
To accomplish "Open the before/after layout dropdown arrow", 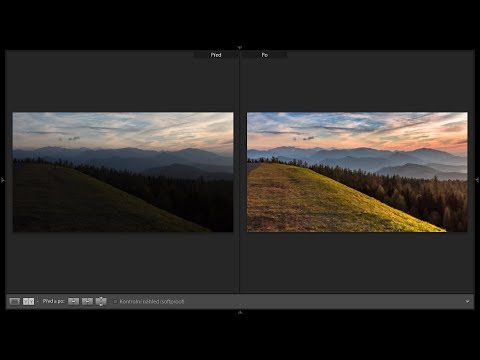I will [37, 302].
